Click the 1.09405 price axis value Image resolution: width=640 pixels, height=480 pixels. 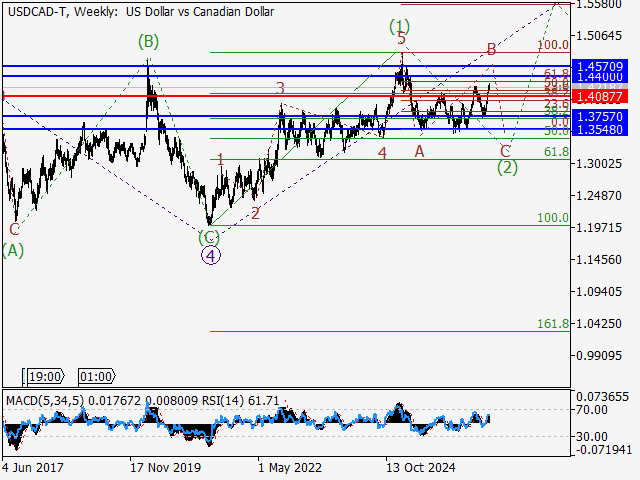(599, 291)
